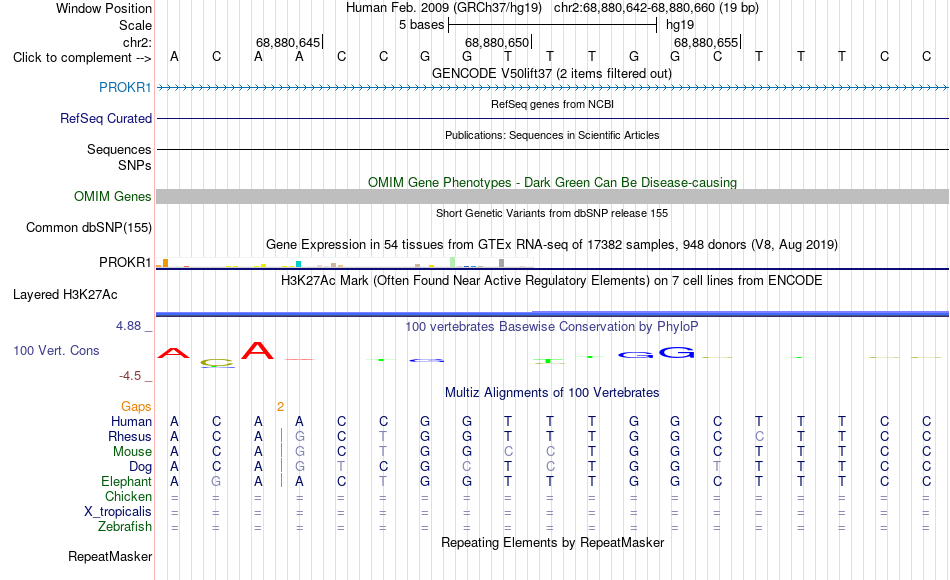Select the Rhesus species row label
The image size is (950, 580).
(x=130, y=436)
